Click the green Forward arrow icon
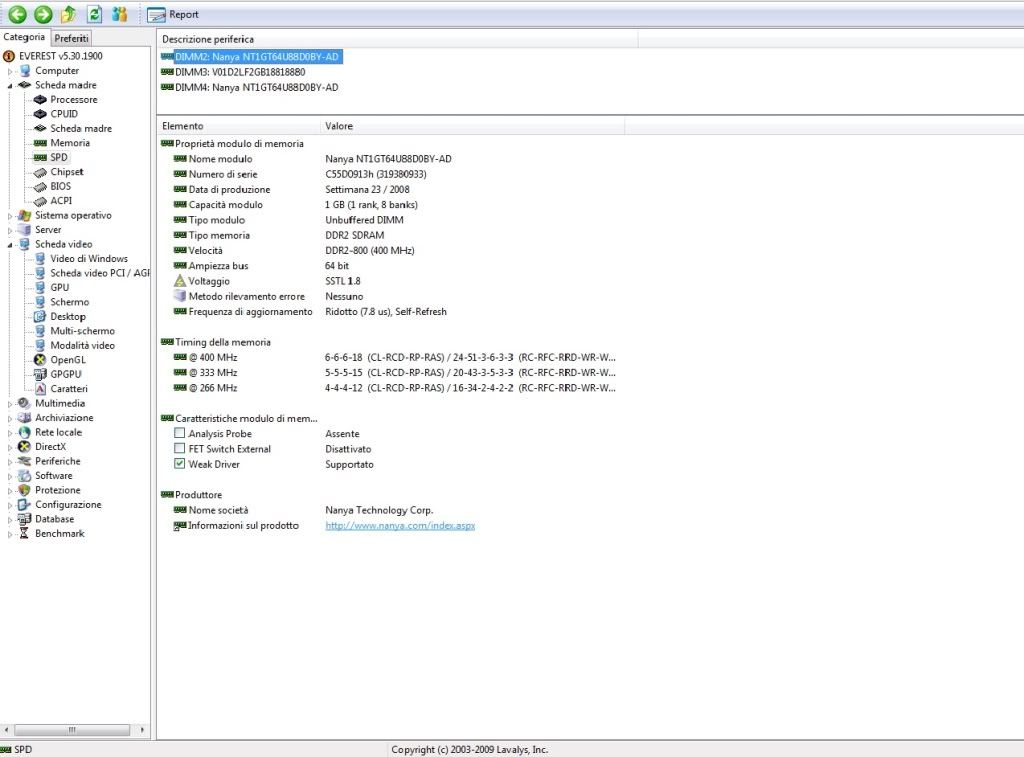This screenshot has height=757, width=1024. (43, 14)
